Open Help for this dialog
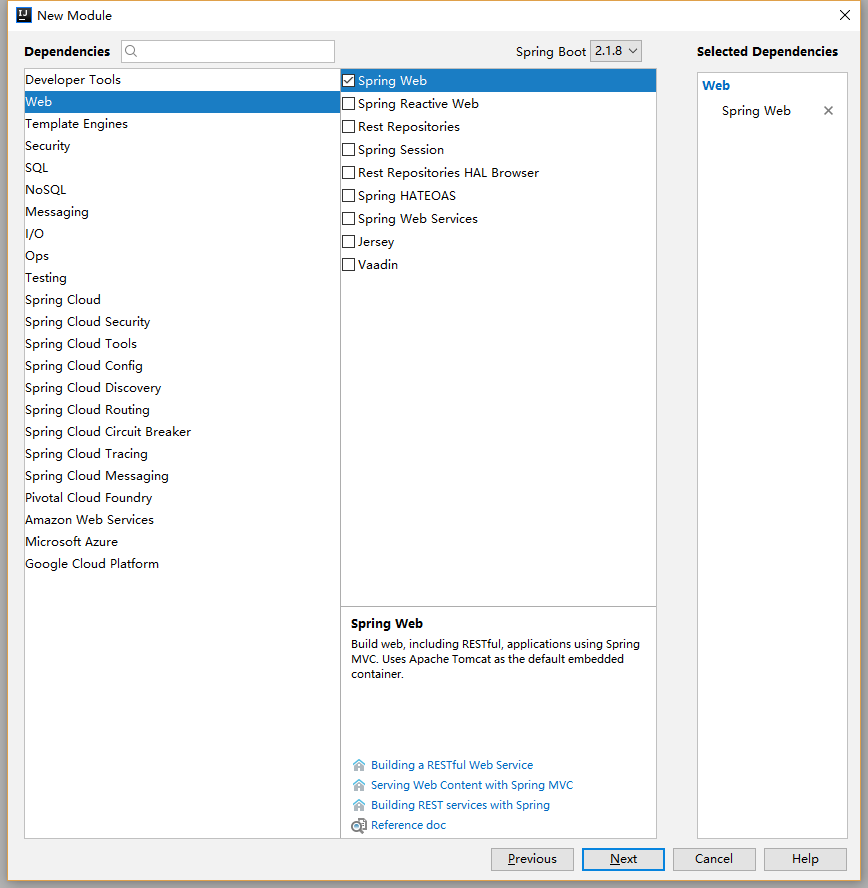 [805, 859]
